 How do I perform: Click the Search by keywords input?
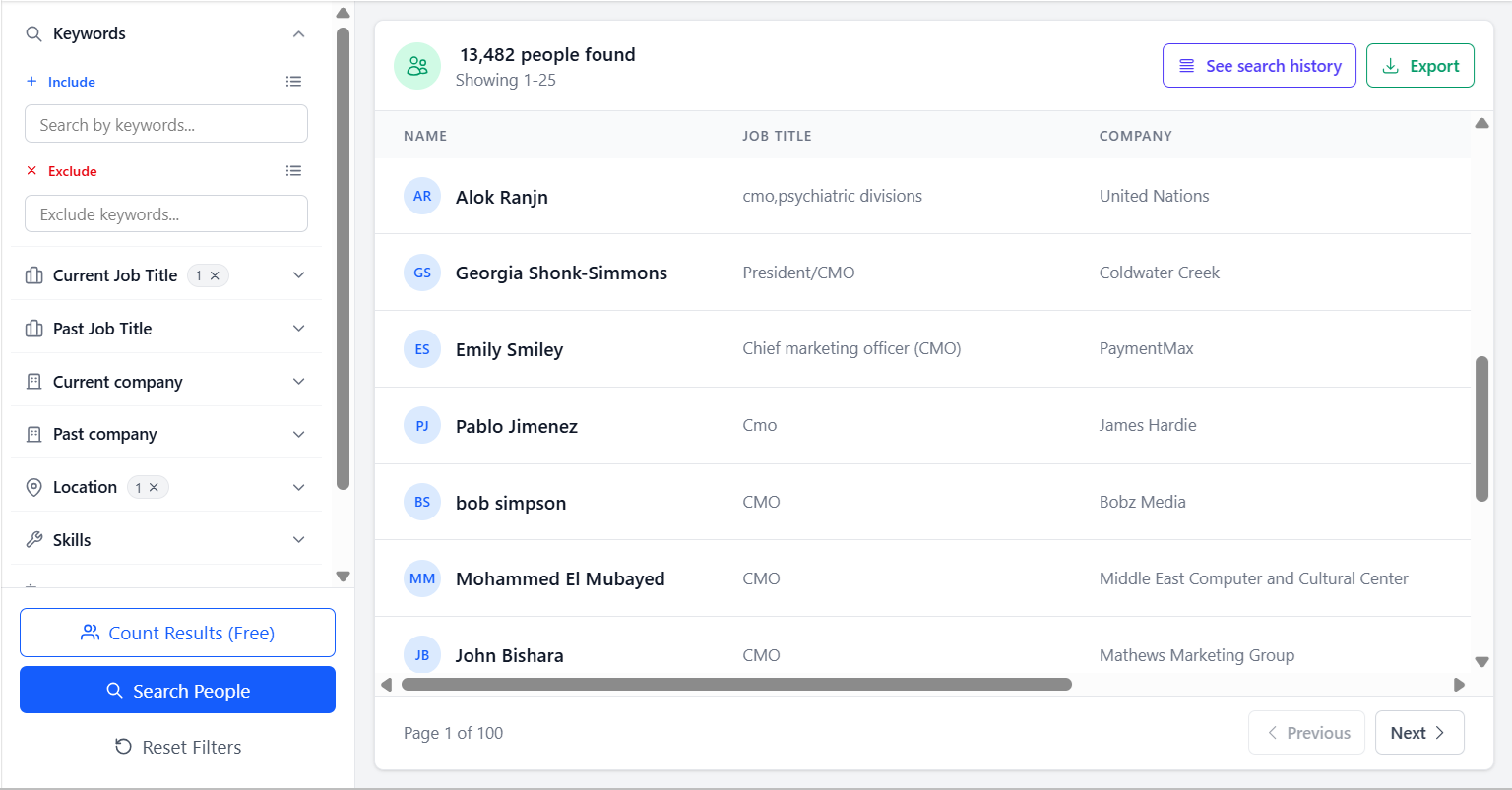tap(166, 125)
